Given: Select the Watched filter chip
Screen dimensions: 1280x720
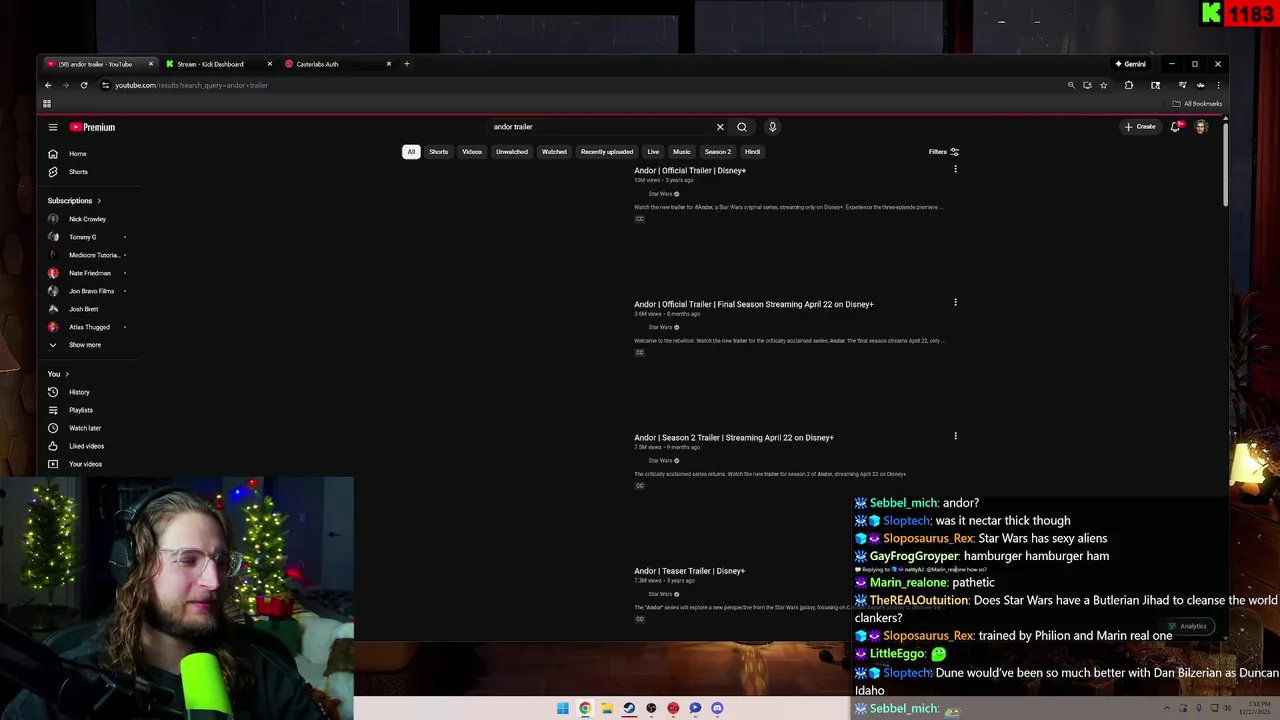Looking at the screenshot, I should (554, 152).
